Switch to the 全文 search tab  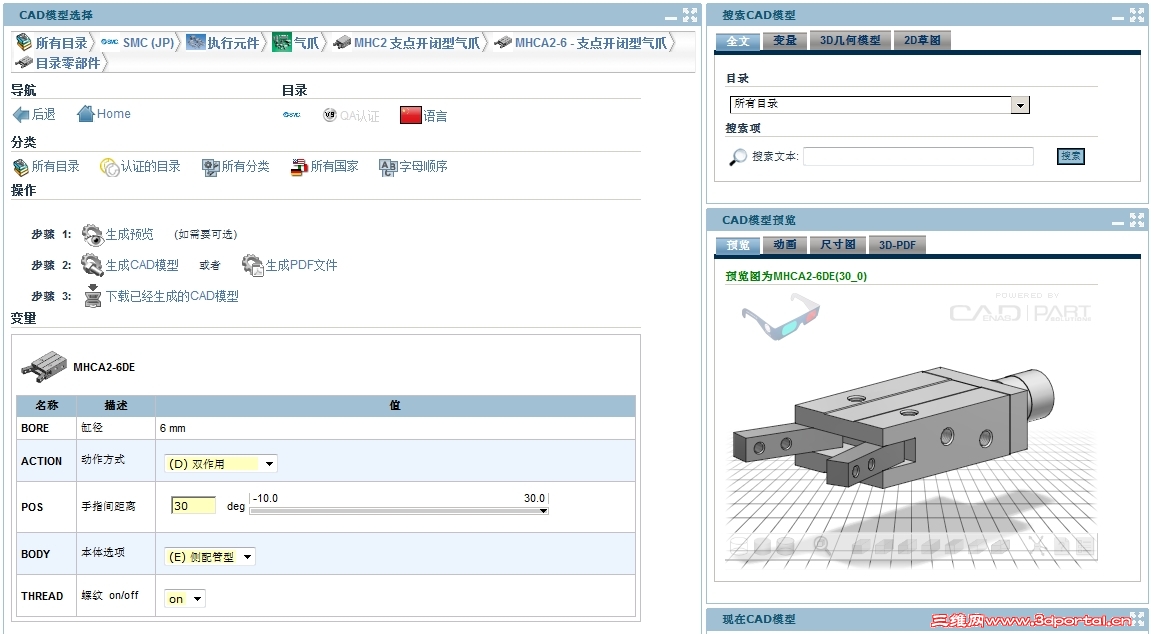(738, 41)
